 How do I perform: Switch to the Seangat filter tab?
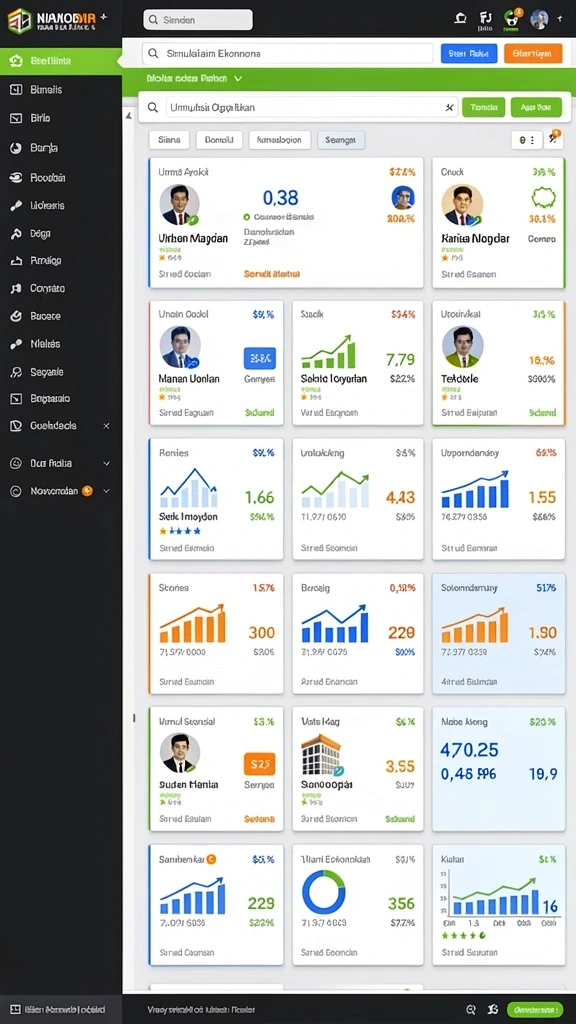(x=341, y=140)
